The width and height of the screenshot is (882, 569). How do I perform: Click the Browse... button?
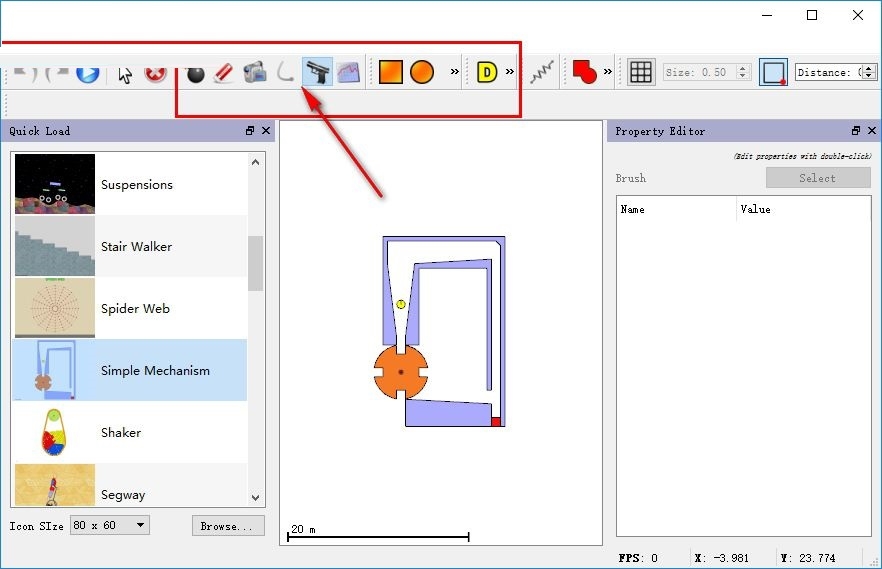tap(228, 526)
